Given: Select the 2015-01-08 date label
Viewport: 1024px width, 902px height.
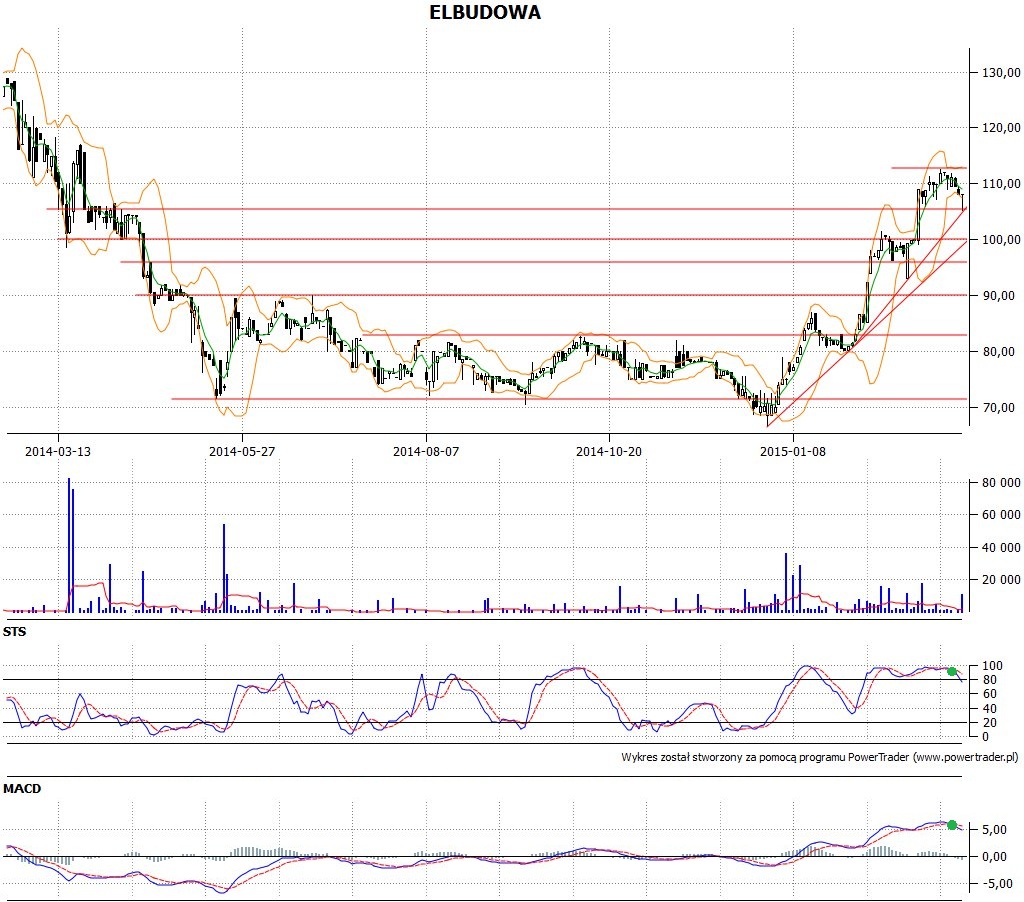Looking at the screenshot, I should (793, 451).
